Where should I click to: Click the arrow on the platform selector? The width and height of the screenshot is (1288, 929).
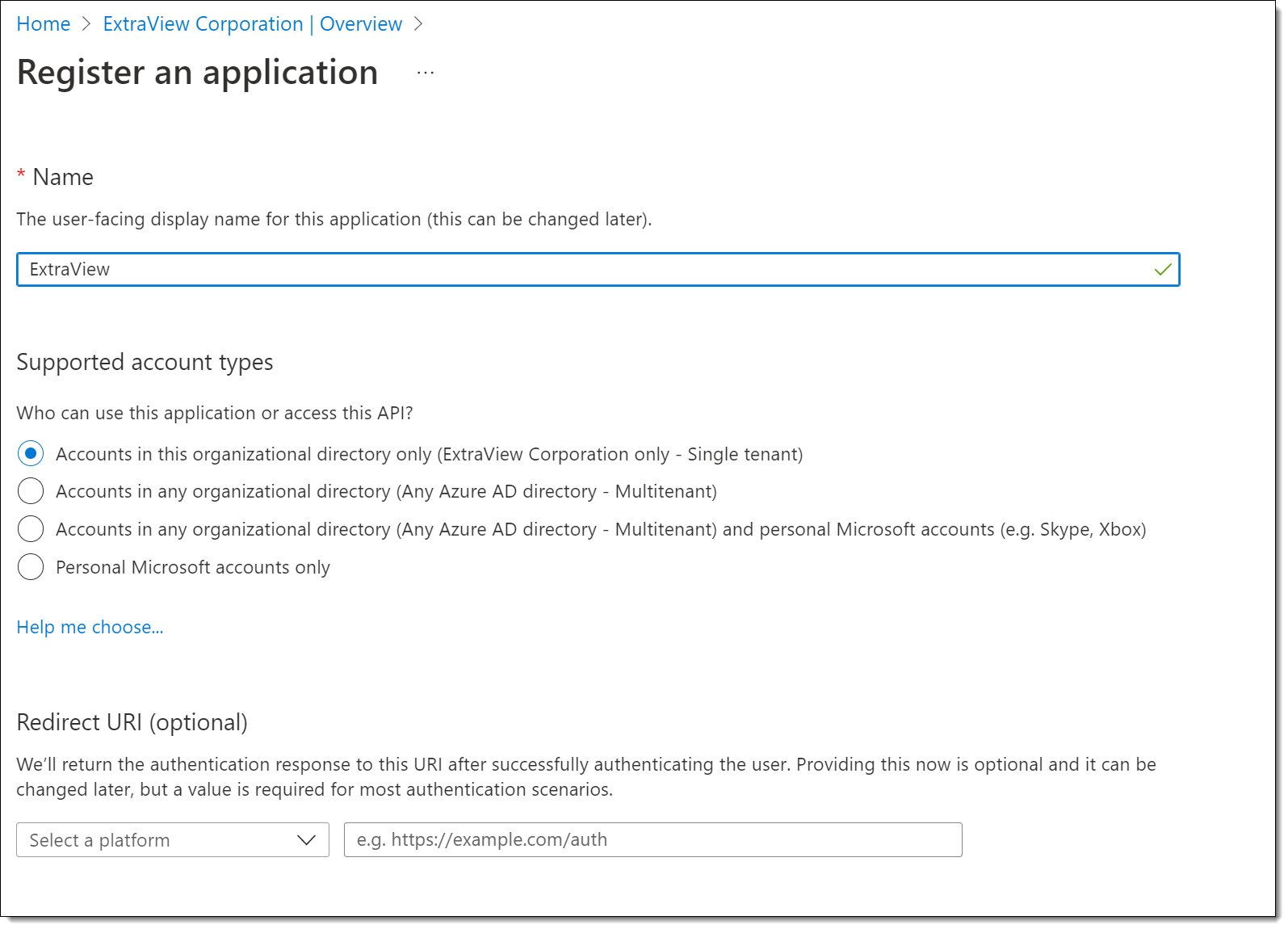[x=306, y=840]
